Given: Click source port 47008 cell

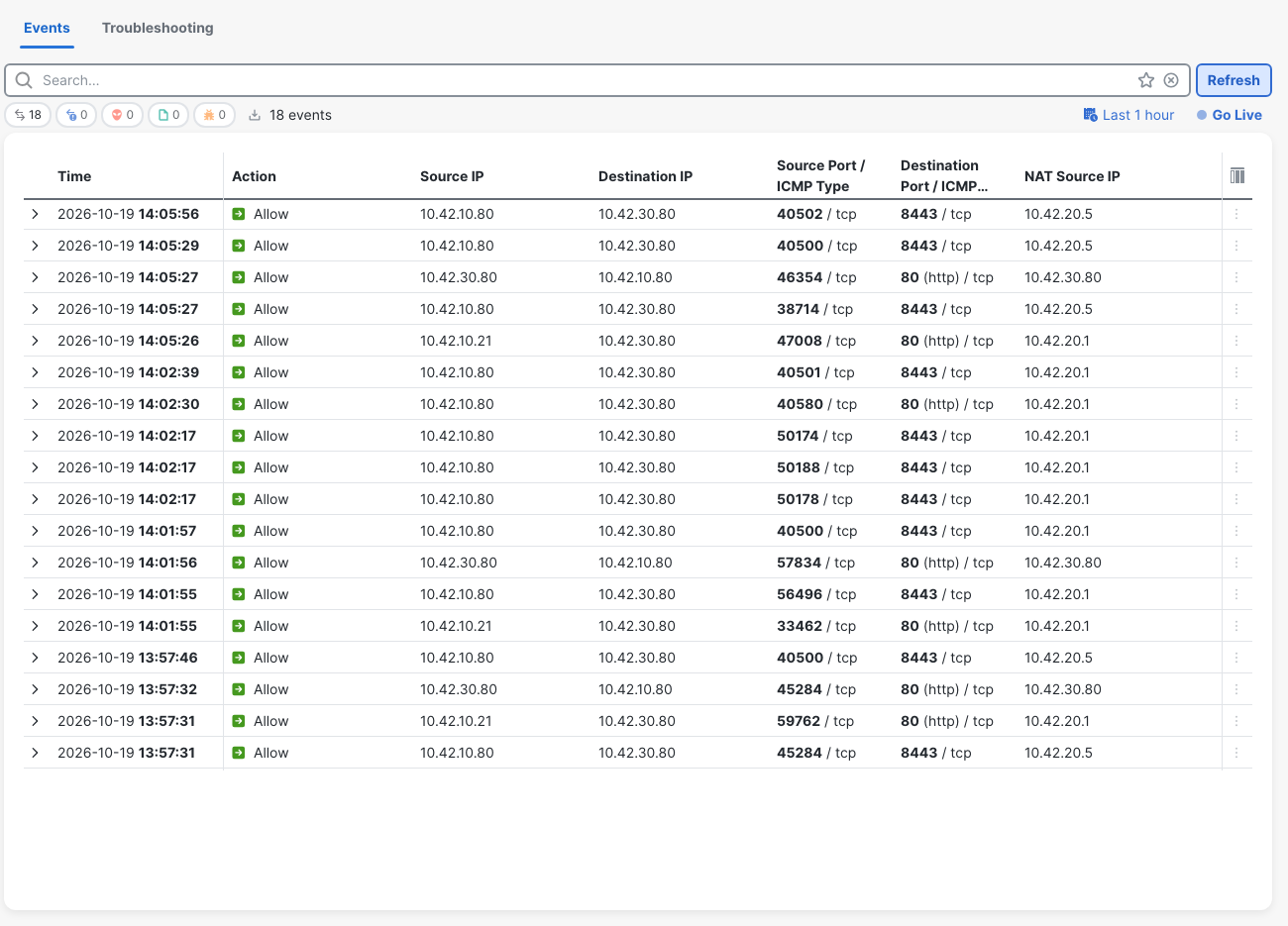Looking at the screenshot, I should 816,341.
